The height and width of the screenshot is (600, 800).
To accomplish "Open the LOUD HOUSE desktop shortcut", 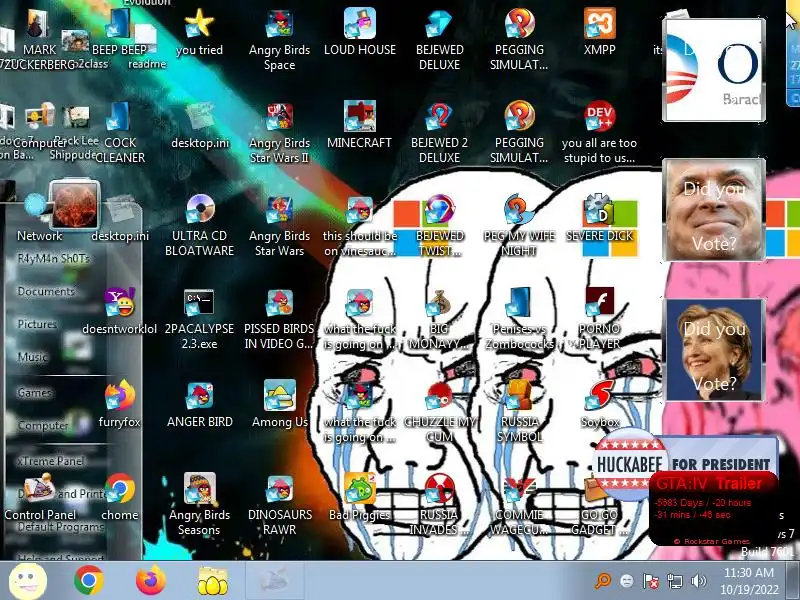I will pos(360,23).
